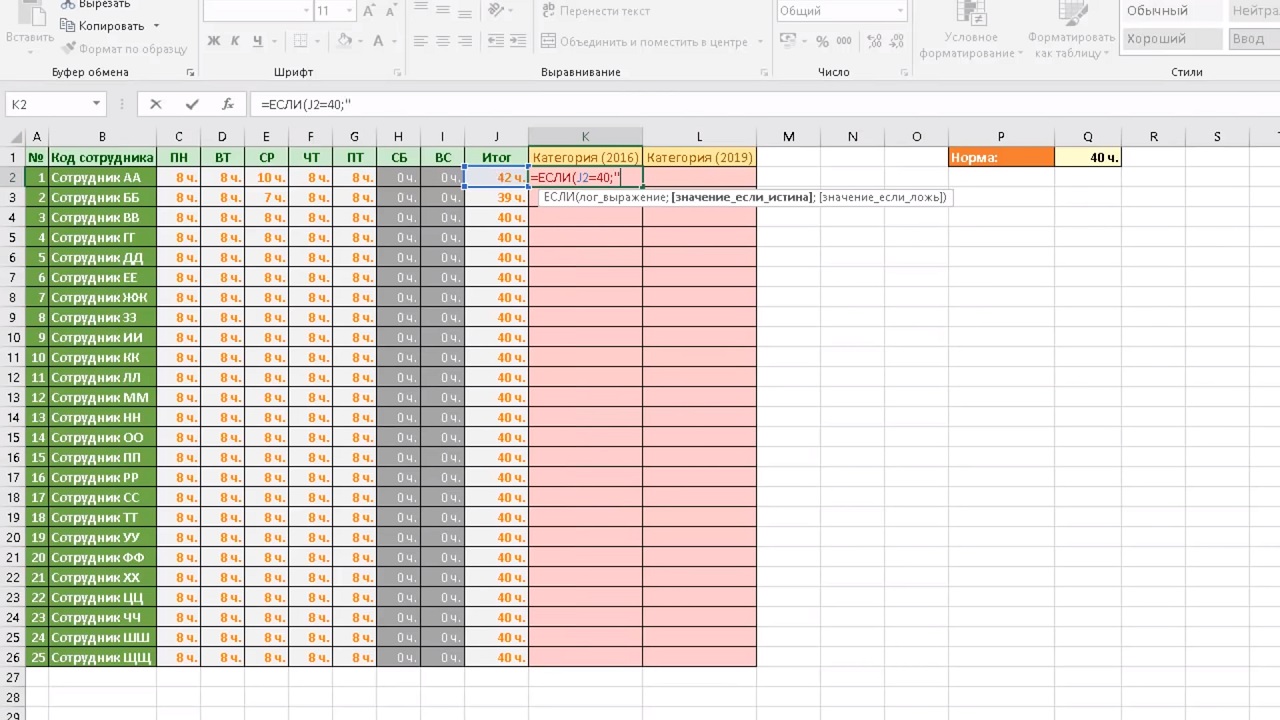Click the fill color paint bucket icon
Viewport: 1280px width, 720px height.
[345, 42]
